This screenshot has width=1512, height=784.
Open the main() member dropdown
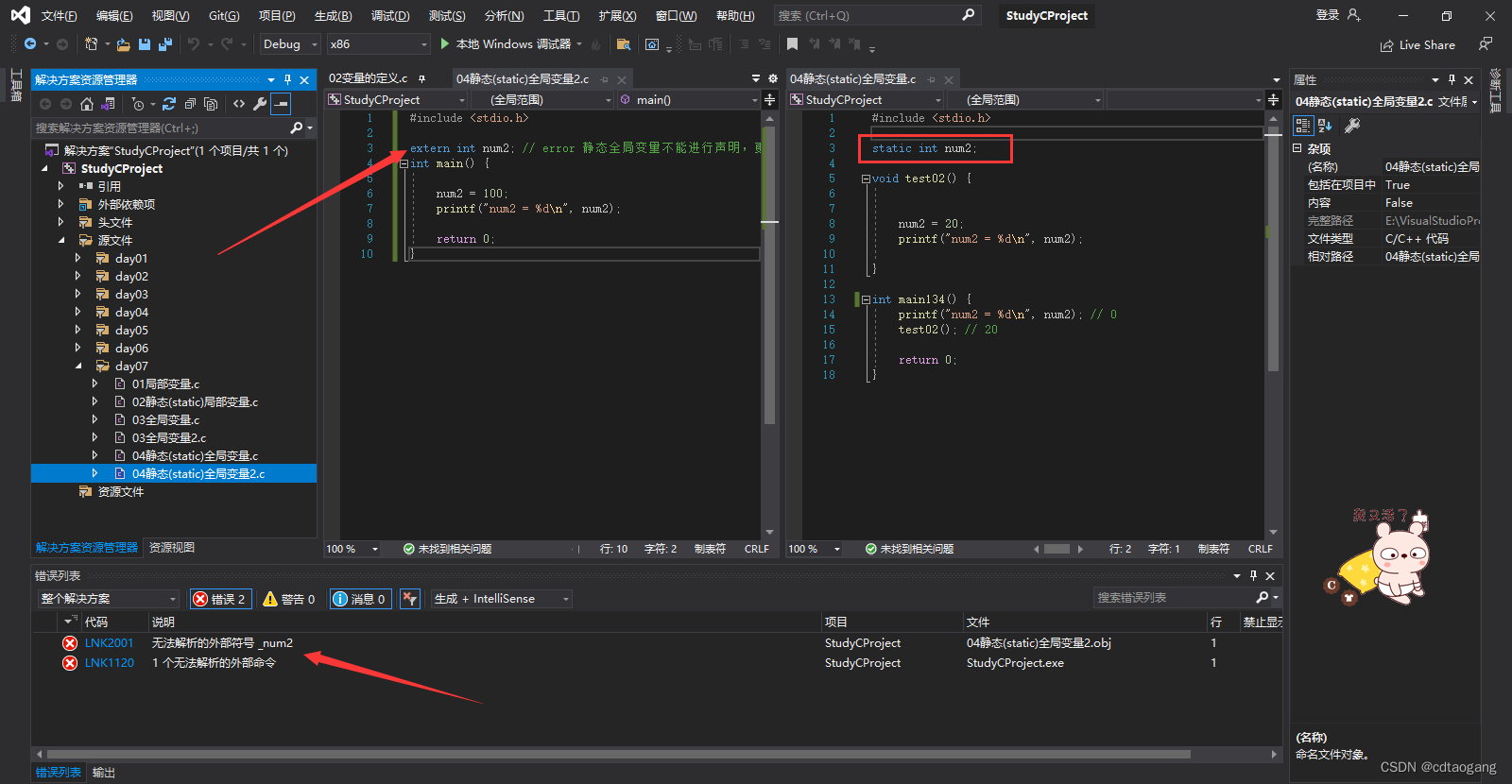coord(689,100)
